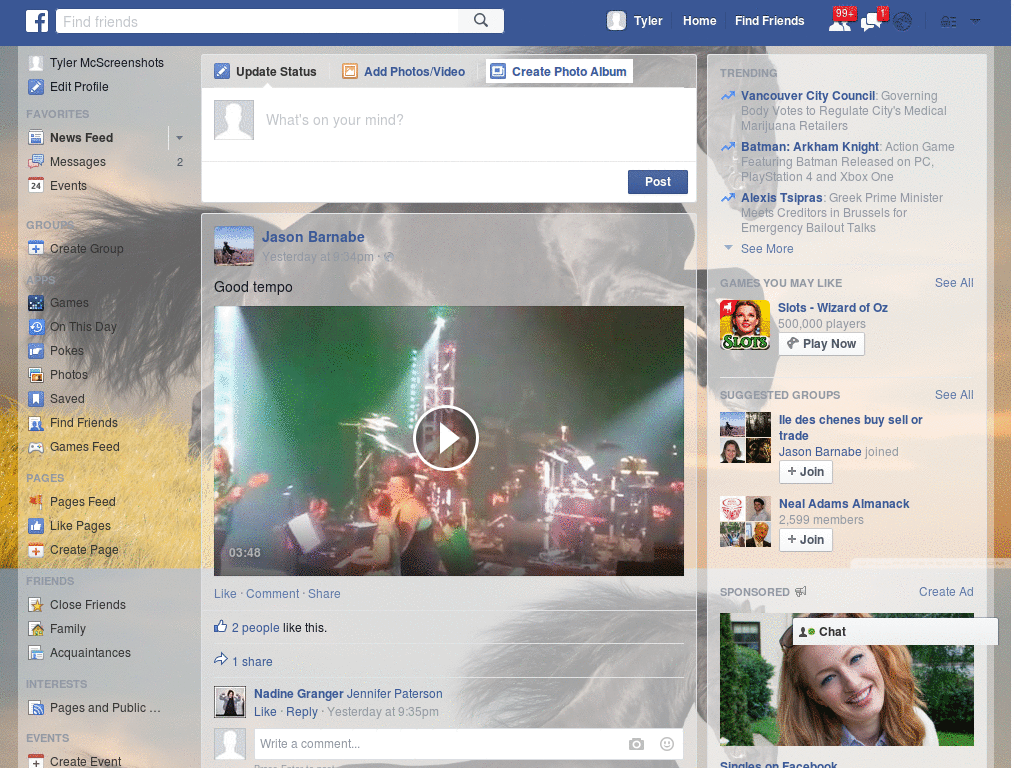Click the Acquaintances list icon
This screenshot has width=1024, height=768.
[36, 653]
